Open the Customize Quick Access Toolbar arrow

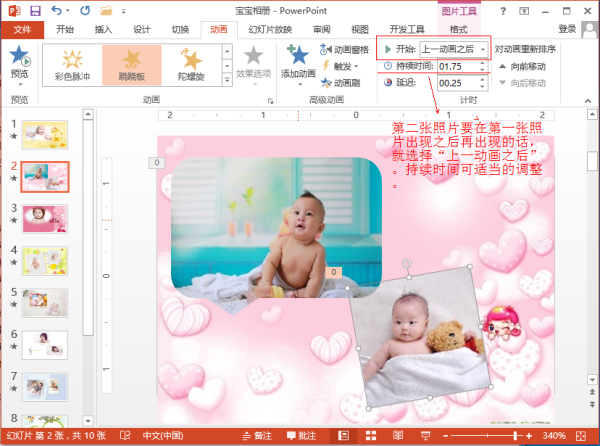123,11
